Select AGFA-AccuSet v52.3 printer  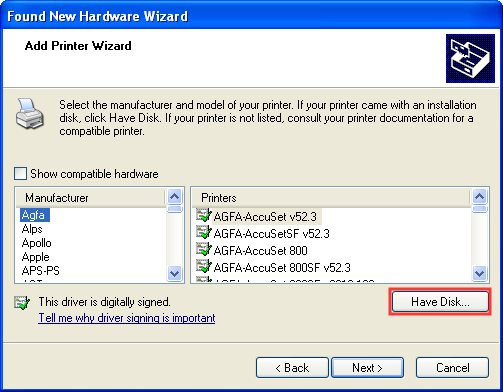click(265, 217)
